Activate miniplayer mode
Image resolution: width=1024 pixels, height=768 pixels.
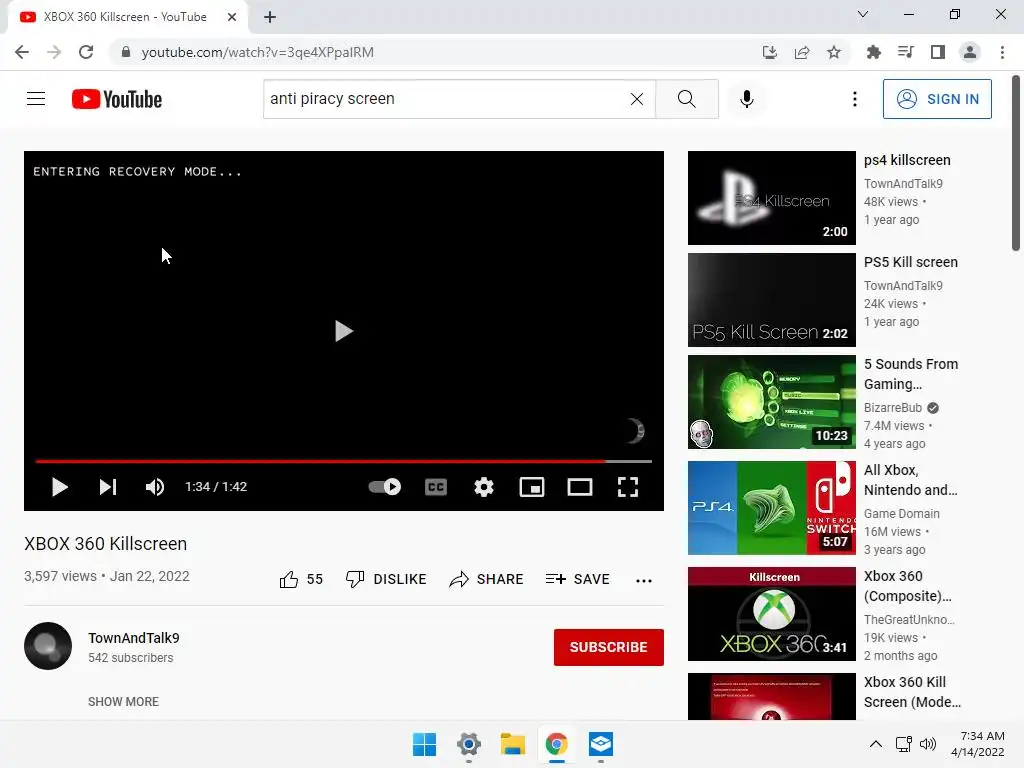532,487
